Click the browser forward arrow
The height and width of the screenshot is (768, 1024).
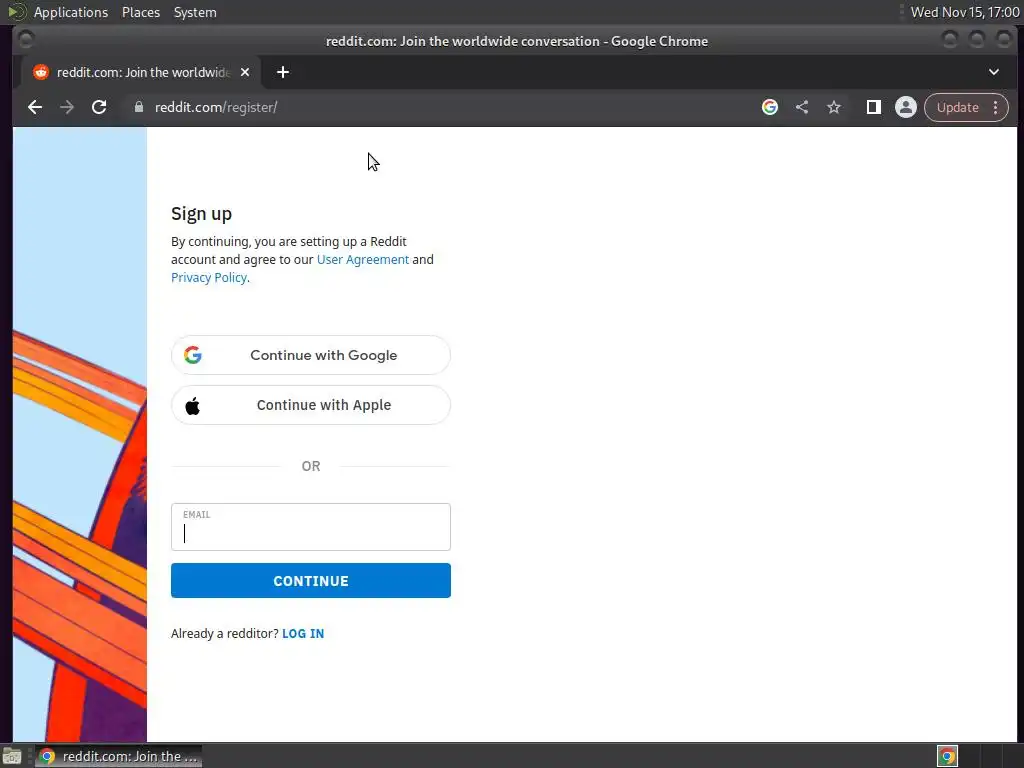click(67, 107)
